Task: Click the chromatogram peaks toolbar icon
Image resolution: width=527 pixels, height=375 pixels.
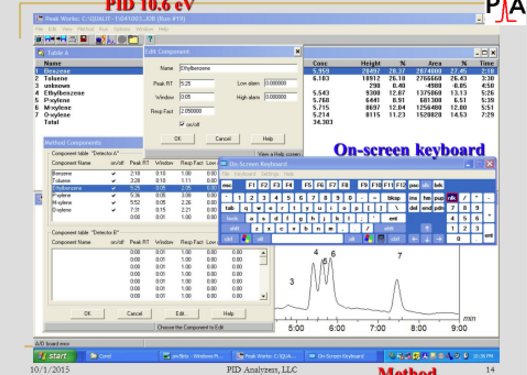Action: 111,40
